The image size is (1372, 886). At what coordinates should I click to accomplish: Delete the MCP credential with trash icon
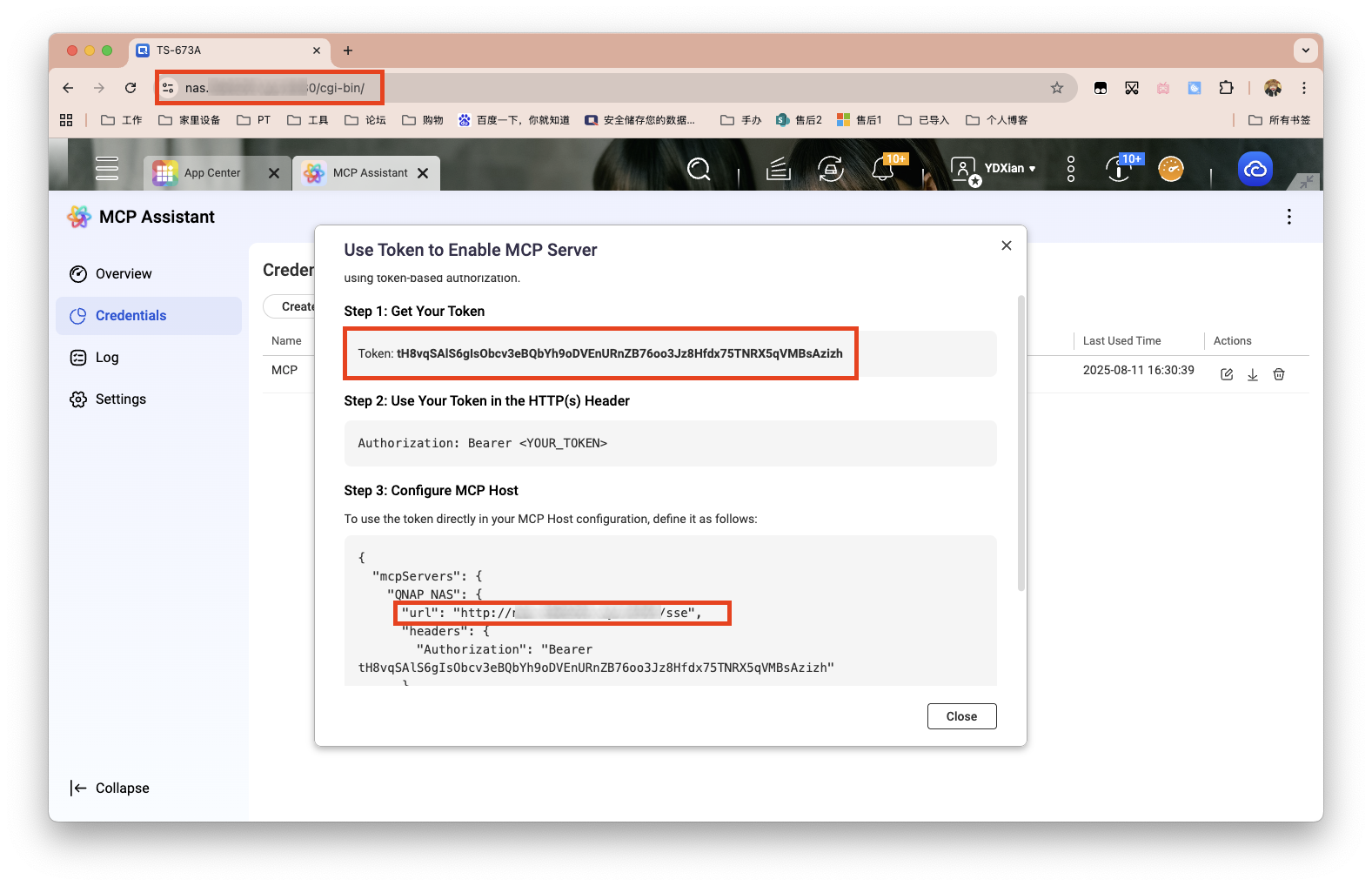coord(1279,374)
